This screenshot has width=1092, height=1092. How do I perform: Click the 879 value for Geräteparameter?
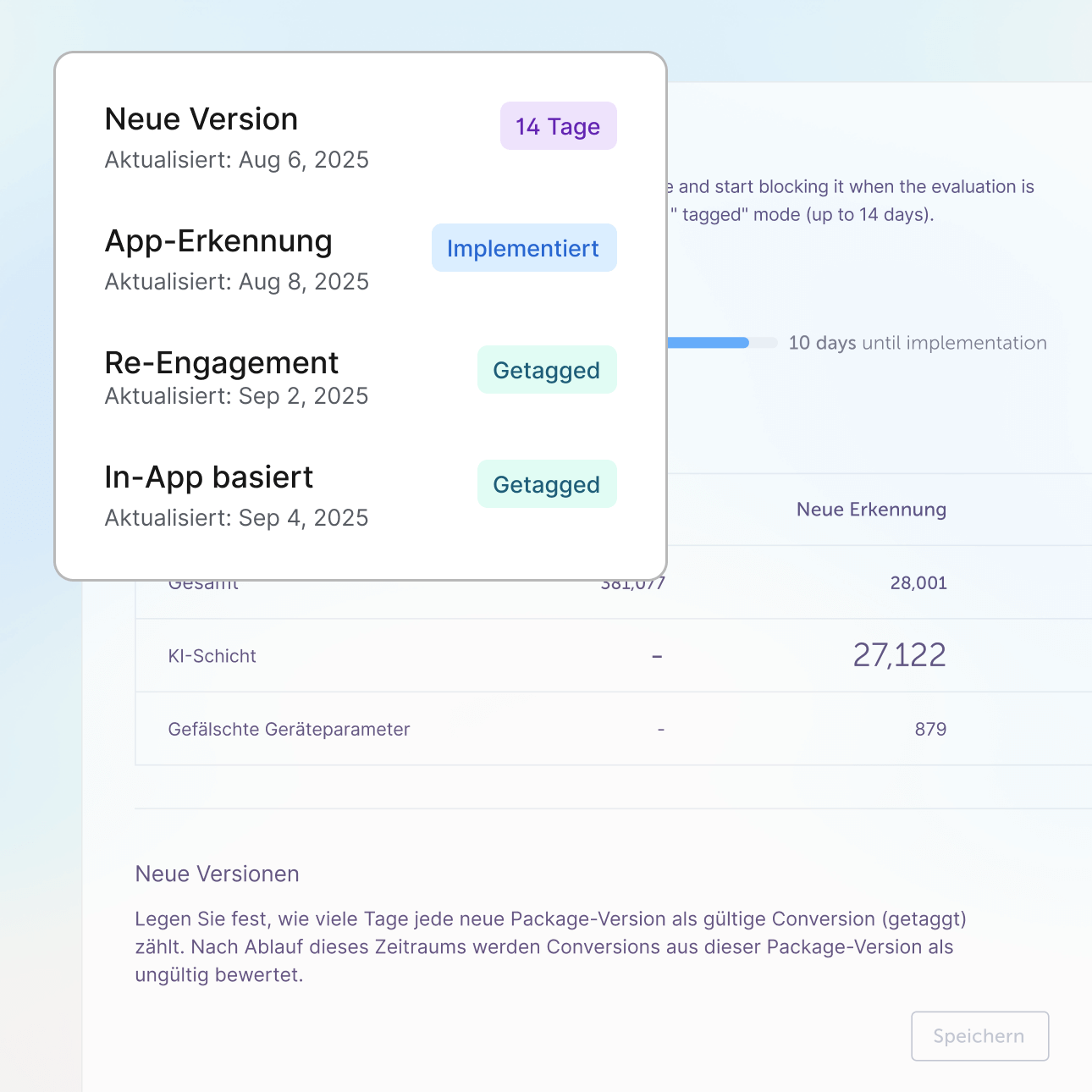[930, 730]
